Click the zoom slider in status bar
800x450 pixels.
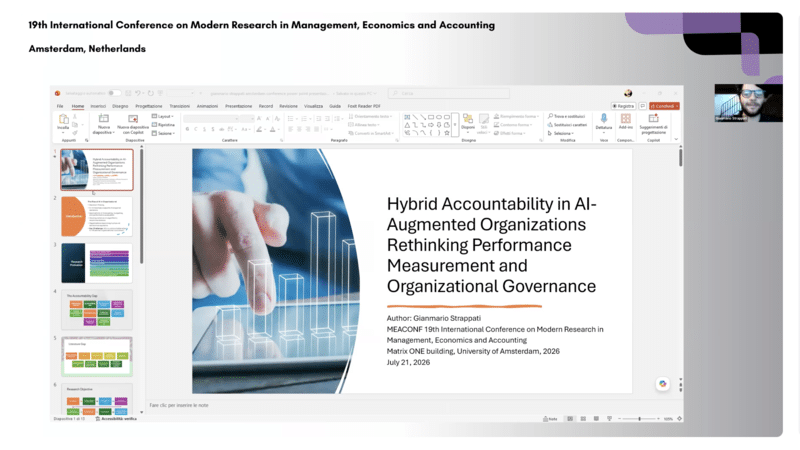(639, 419)
